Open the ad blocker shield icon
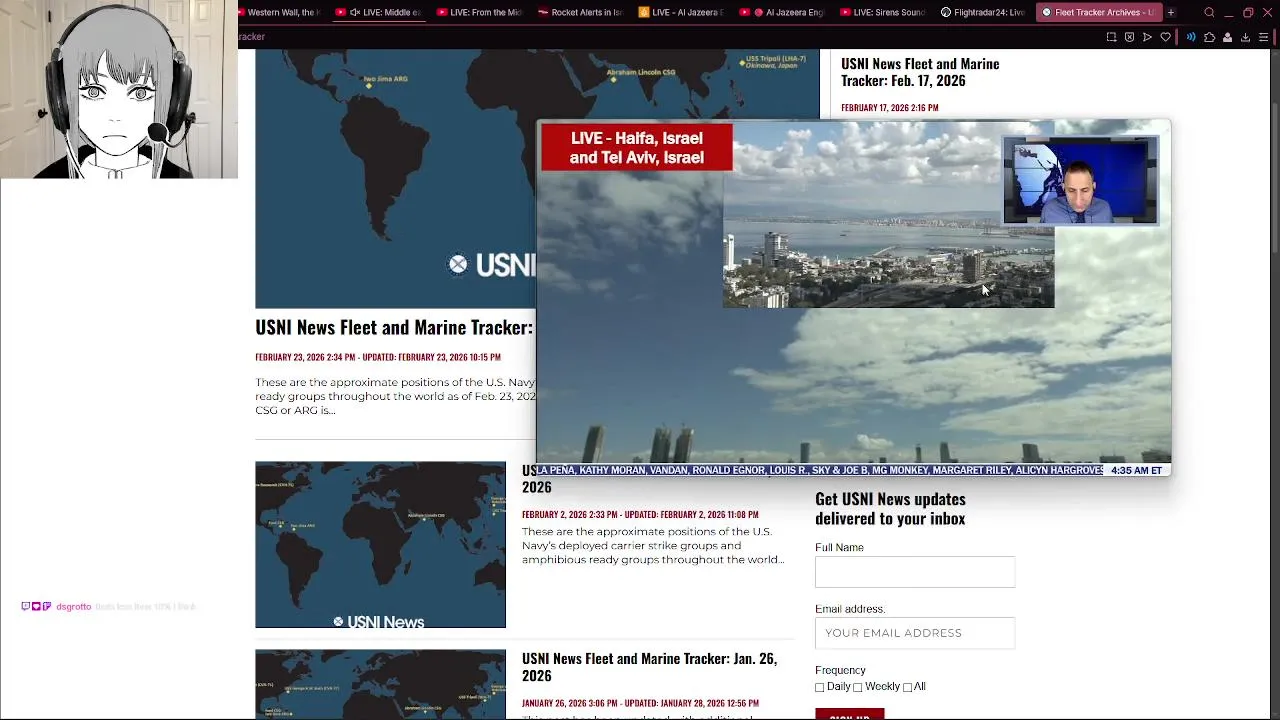This screenshot has width=1280, height=720. coord(1129,37)
